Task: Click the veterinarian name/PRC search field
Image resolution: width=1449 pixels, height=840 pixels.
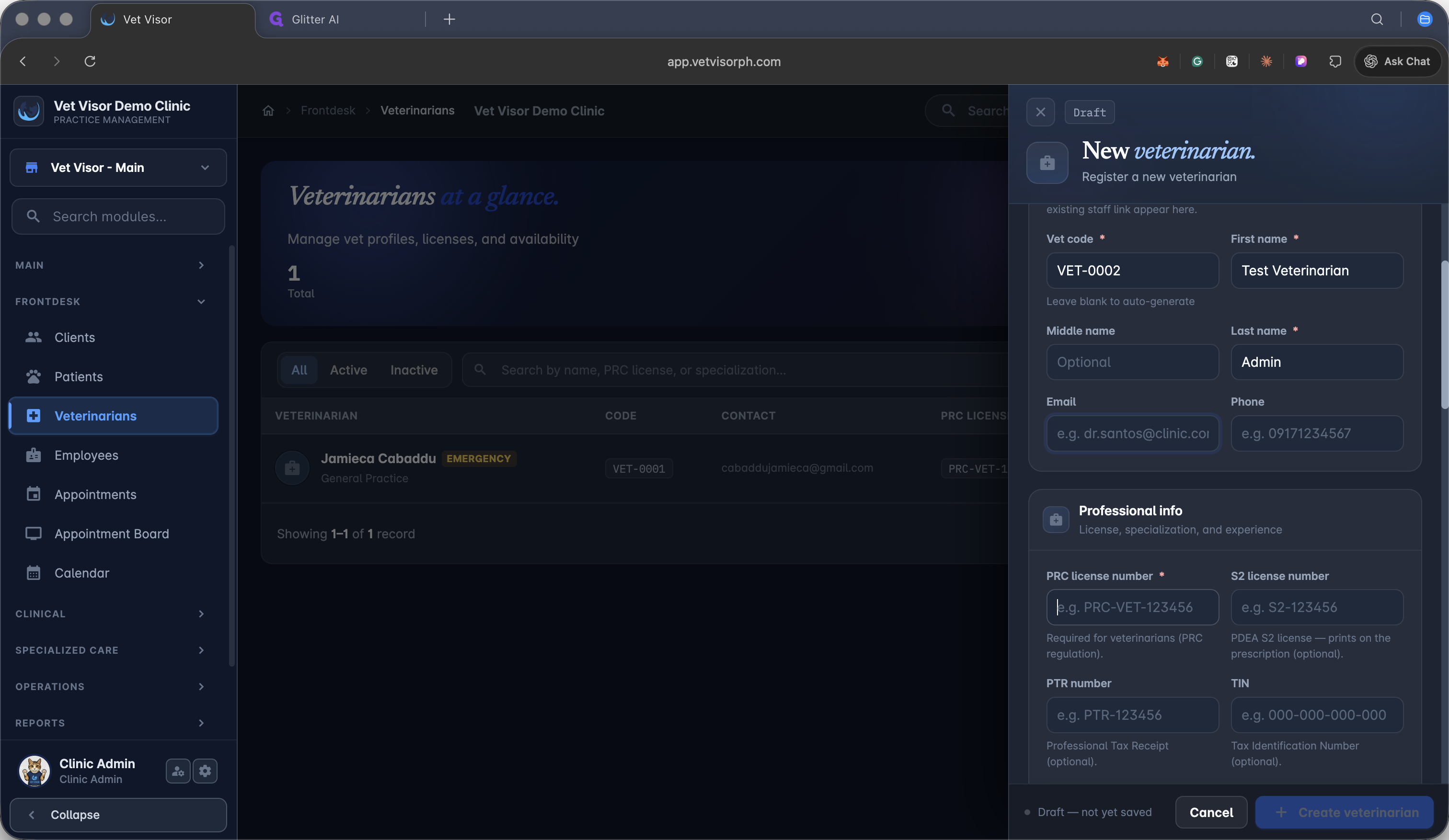Action: coord(735,370)
